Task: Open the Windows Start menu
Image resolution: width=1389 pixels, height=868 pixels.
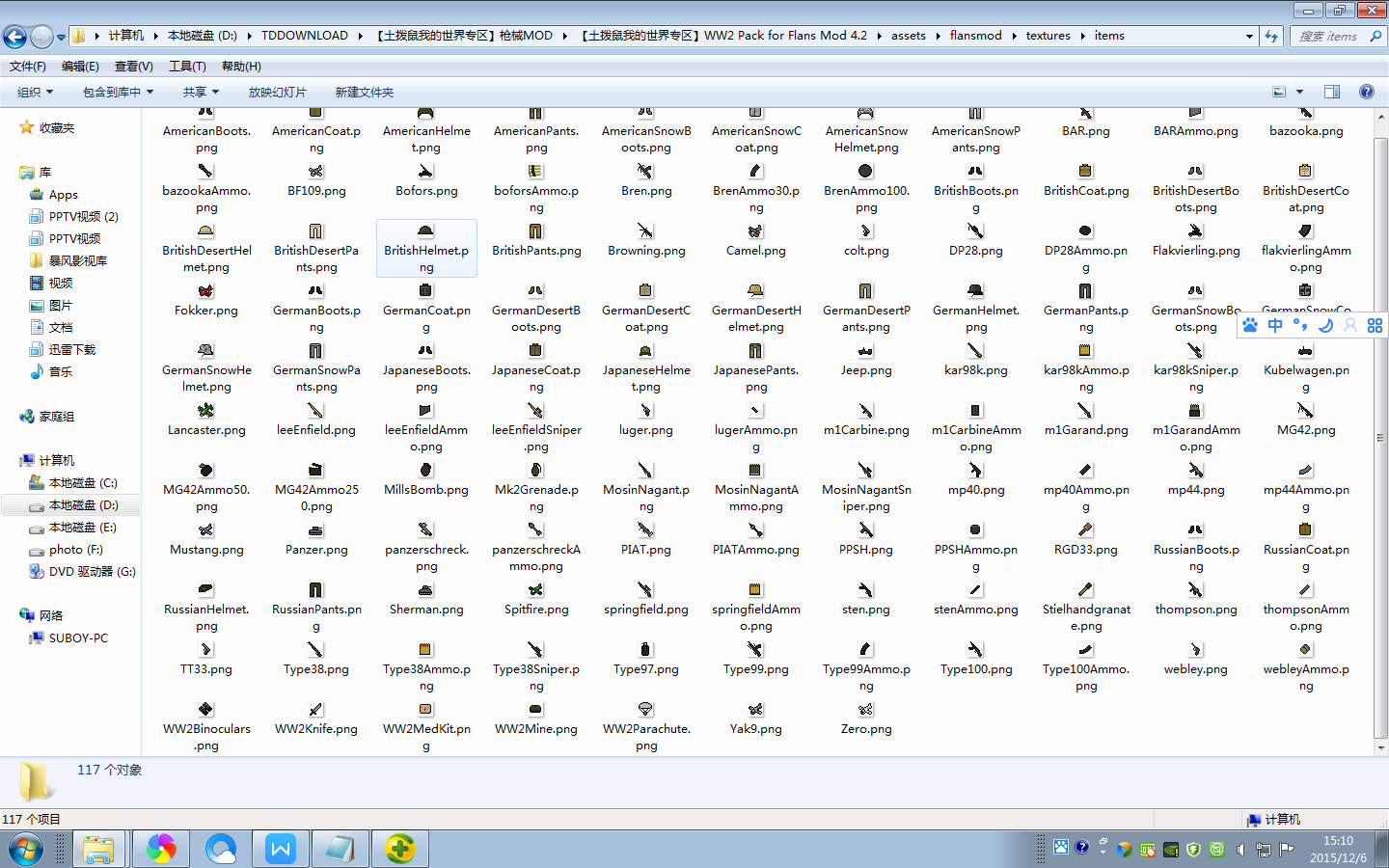Action: [x=26, y=850]
